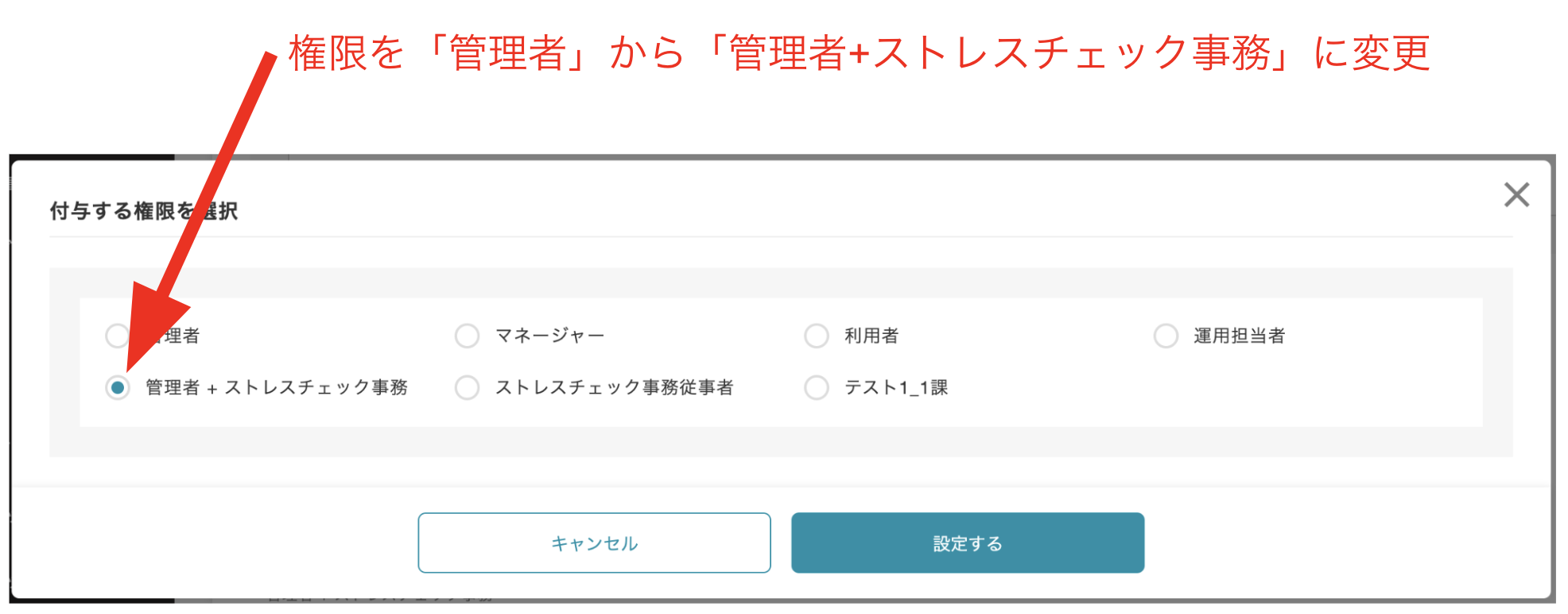This screenshot has height=614, width=1568.
Task: Select the 管理者 radio button
Action: click(116, 336)
